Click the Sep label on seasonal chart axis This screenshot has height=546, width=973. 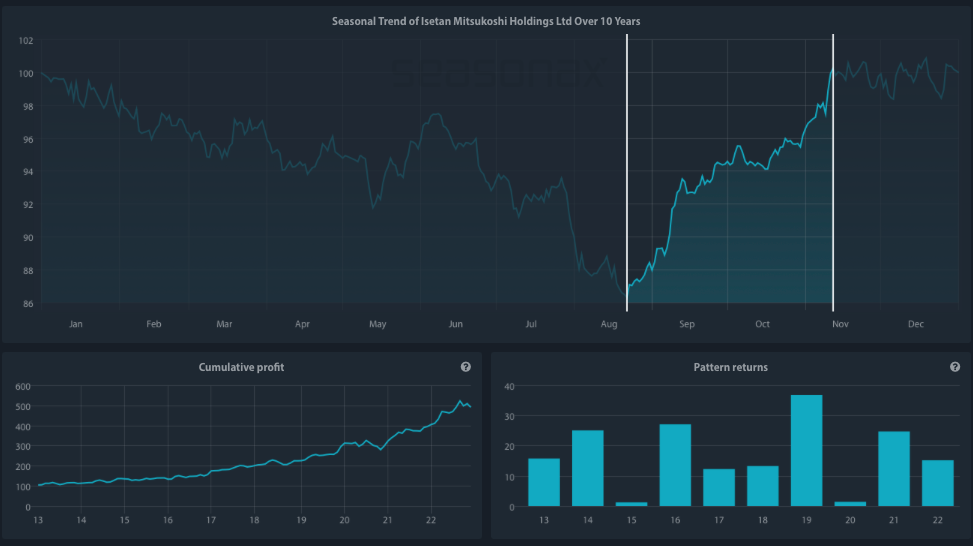[687, 324]
